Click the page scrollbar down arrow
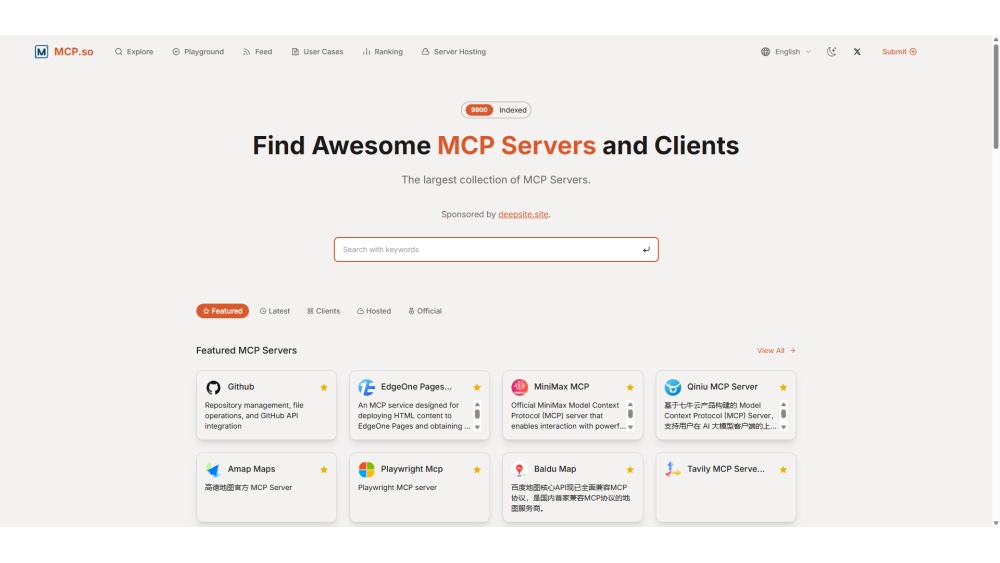The height and width of the screenshot is (563, 1000). point(996,523)
